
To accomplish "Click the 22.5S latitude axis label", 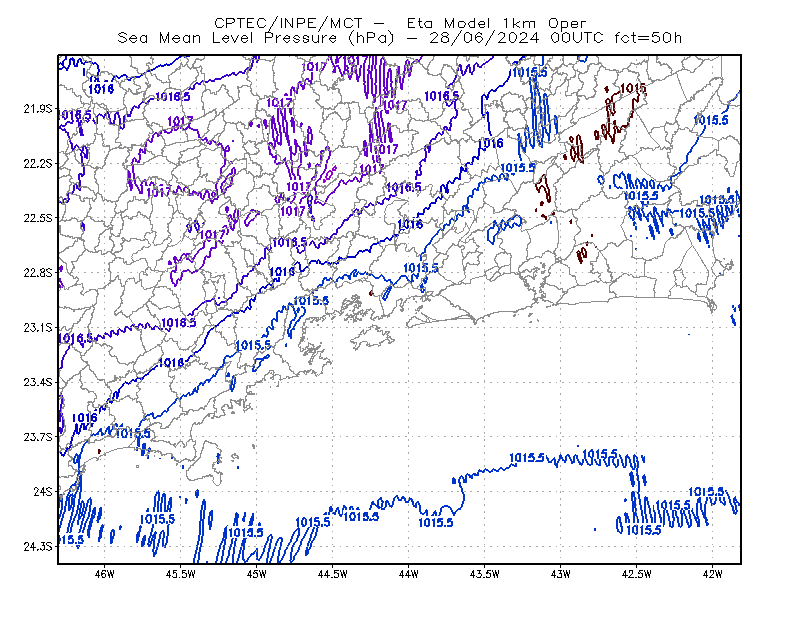I will coord(38,218).
